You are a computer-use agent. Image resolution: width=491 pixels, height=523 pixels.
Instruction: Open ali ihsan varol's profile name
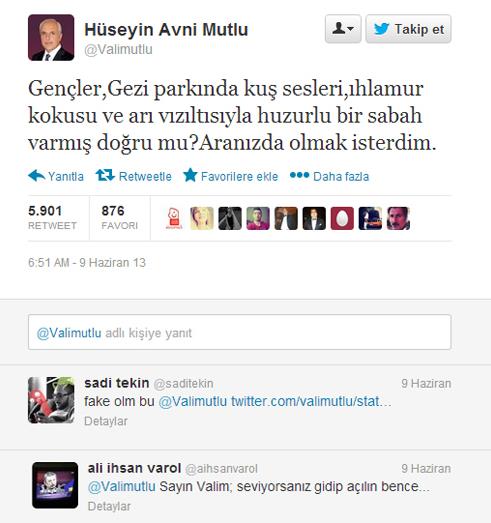tap(134, 468)
